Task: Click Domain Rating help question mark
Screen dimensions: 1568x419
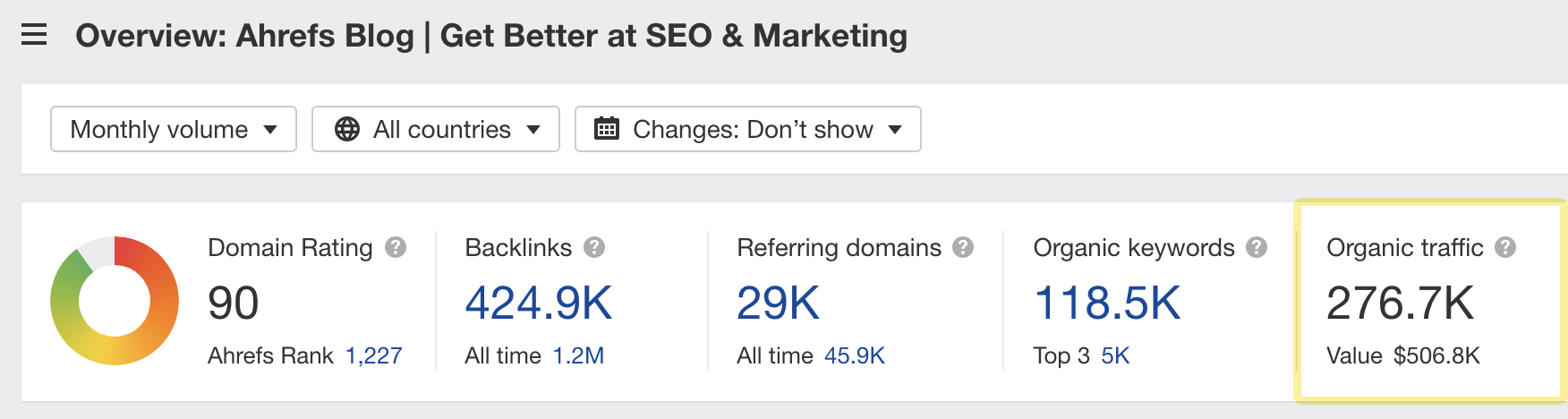Action: coord(396,247)
